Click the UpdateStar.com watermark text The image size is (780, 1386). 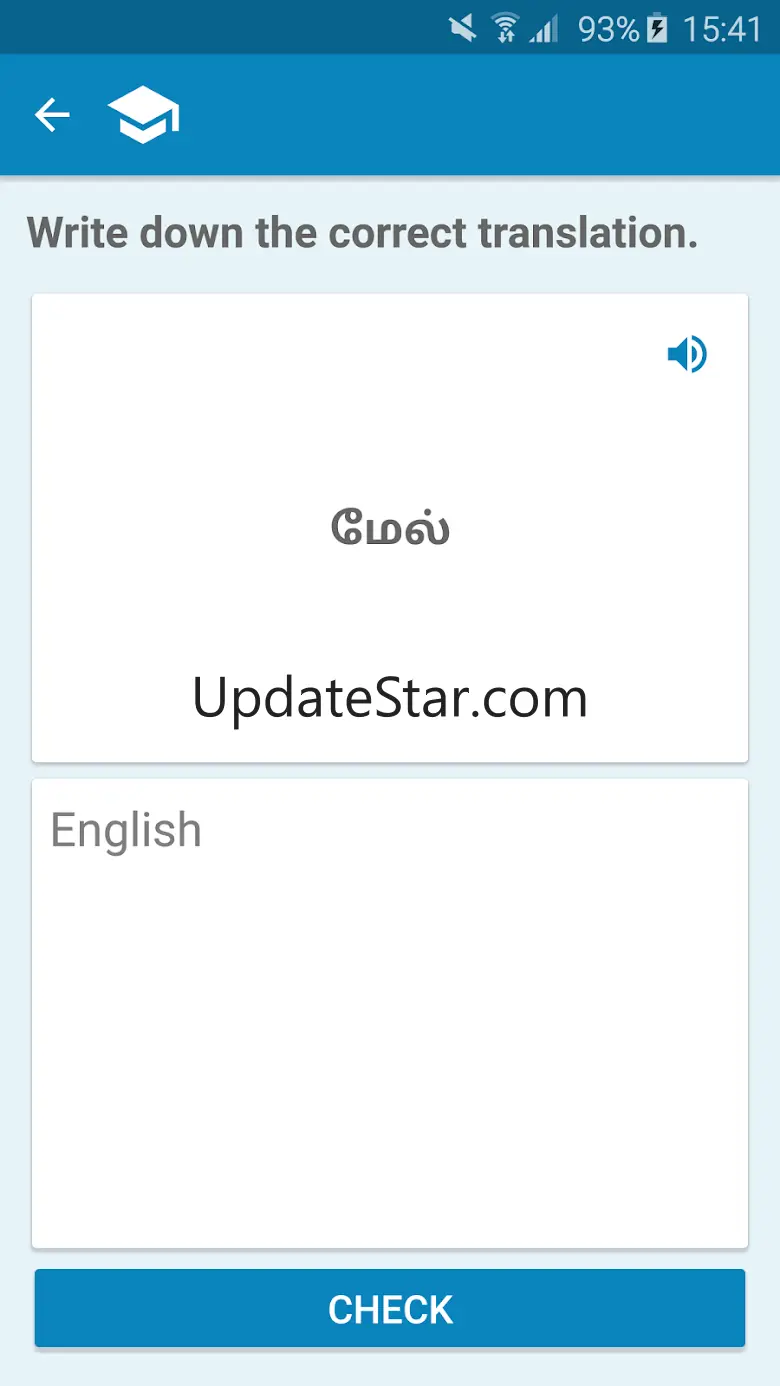coord(390,698)
